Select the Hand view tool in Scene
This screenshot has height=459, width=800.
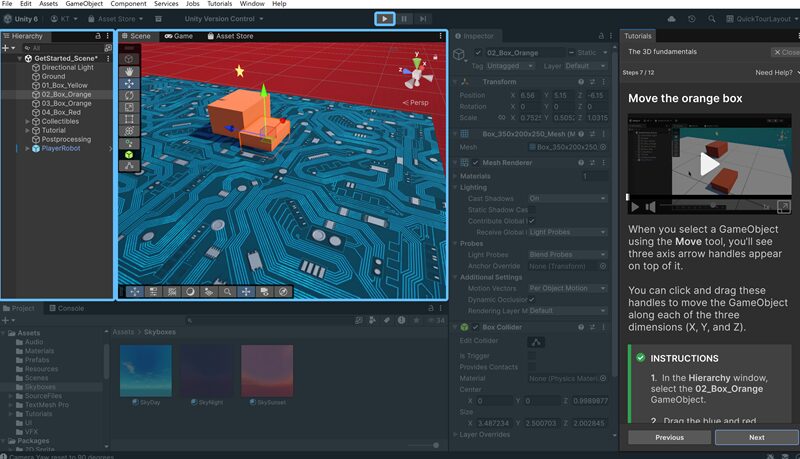[129, 71]
